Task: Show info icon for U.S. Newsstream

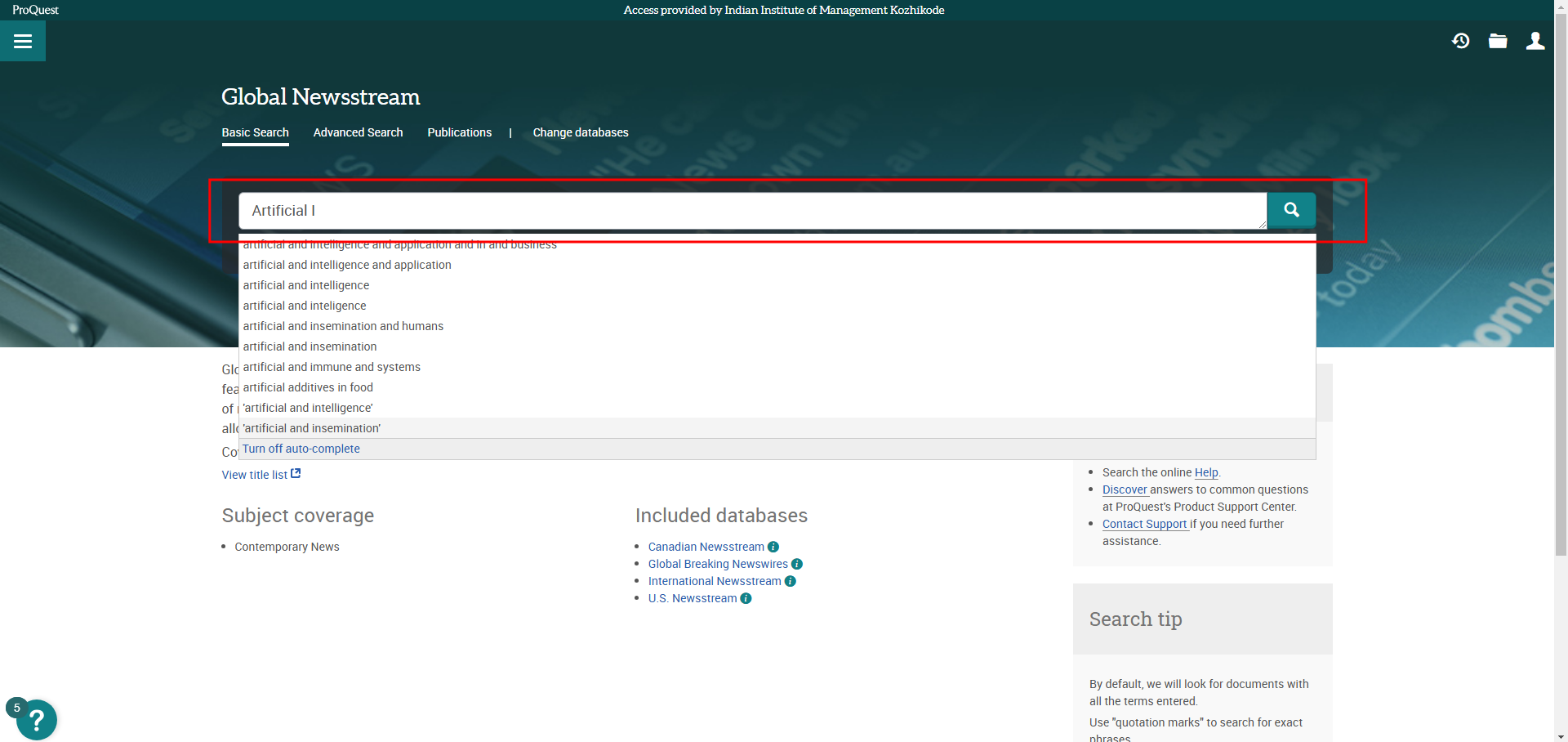Action: [746, 598]
